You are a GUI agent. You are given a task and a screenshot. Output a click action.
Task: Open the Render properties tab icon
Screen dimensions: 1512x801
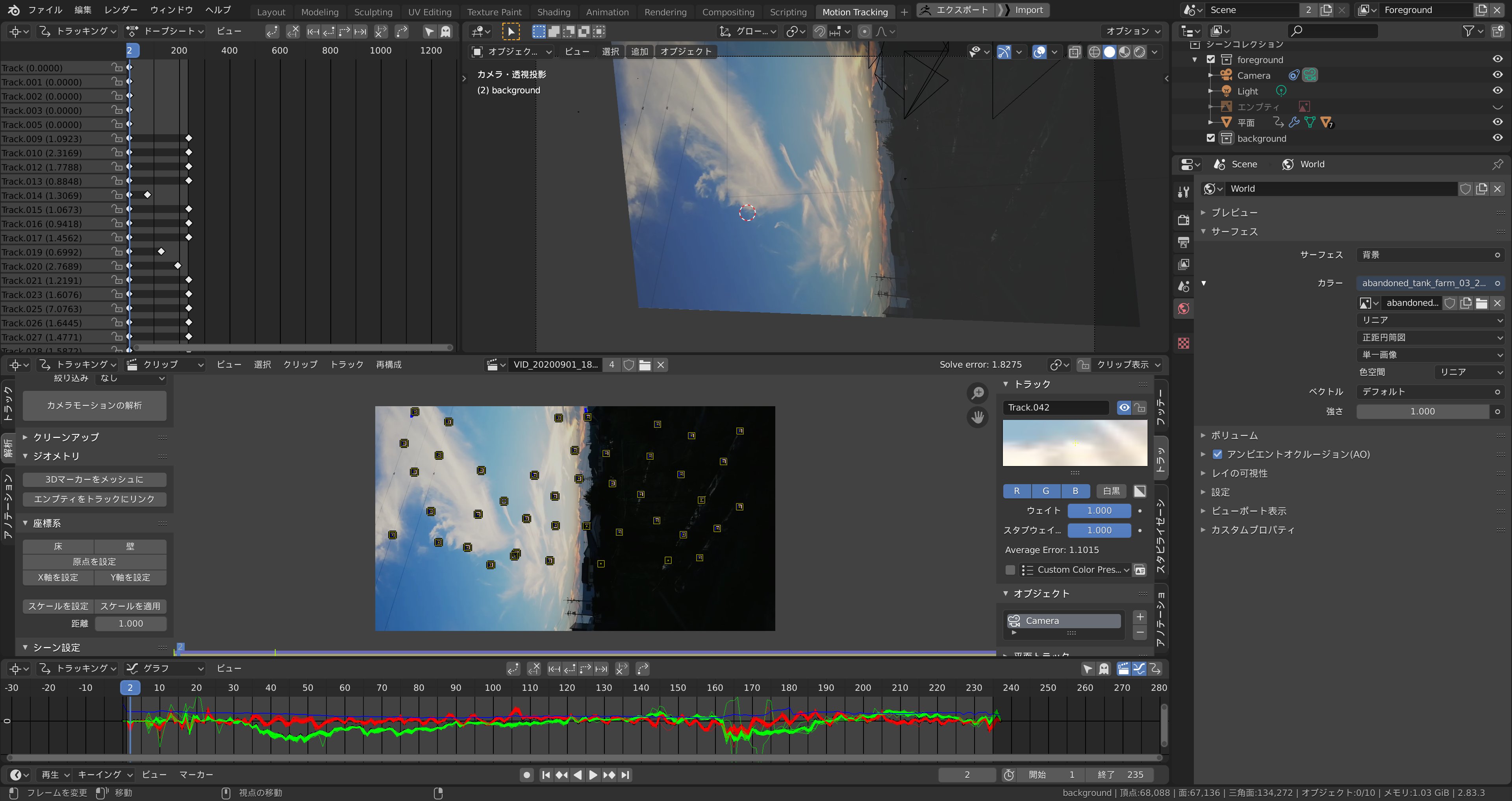(1183, 220)
